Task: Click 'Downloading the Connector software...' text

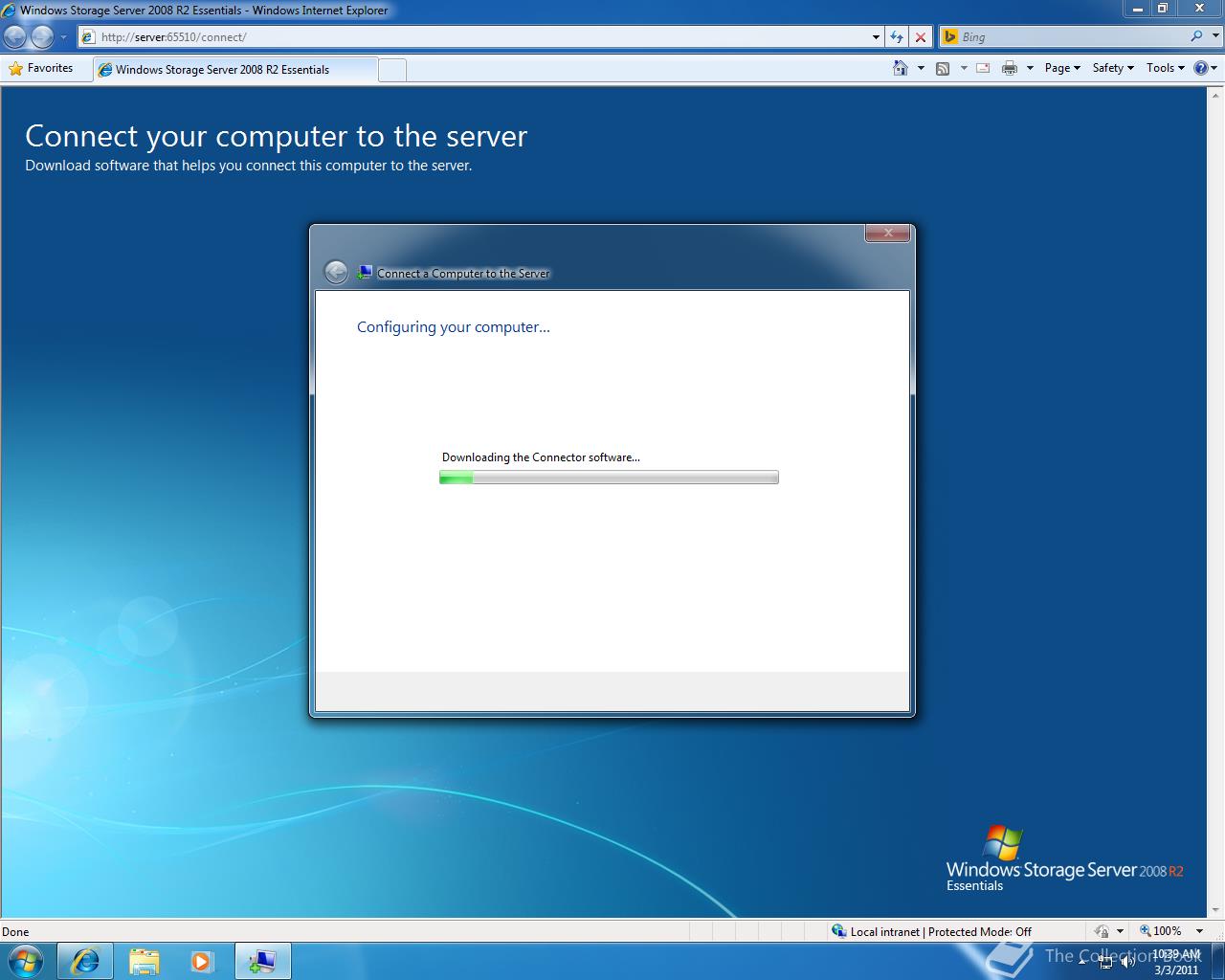Action: [x=541, y=457]
